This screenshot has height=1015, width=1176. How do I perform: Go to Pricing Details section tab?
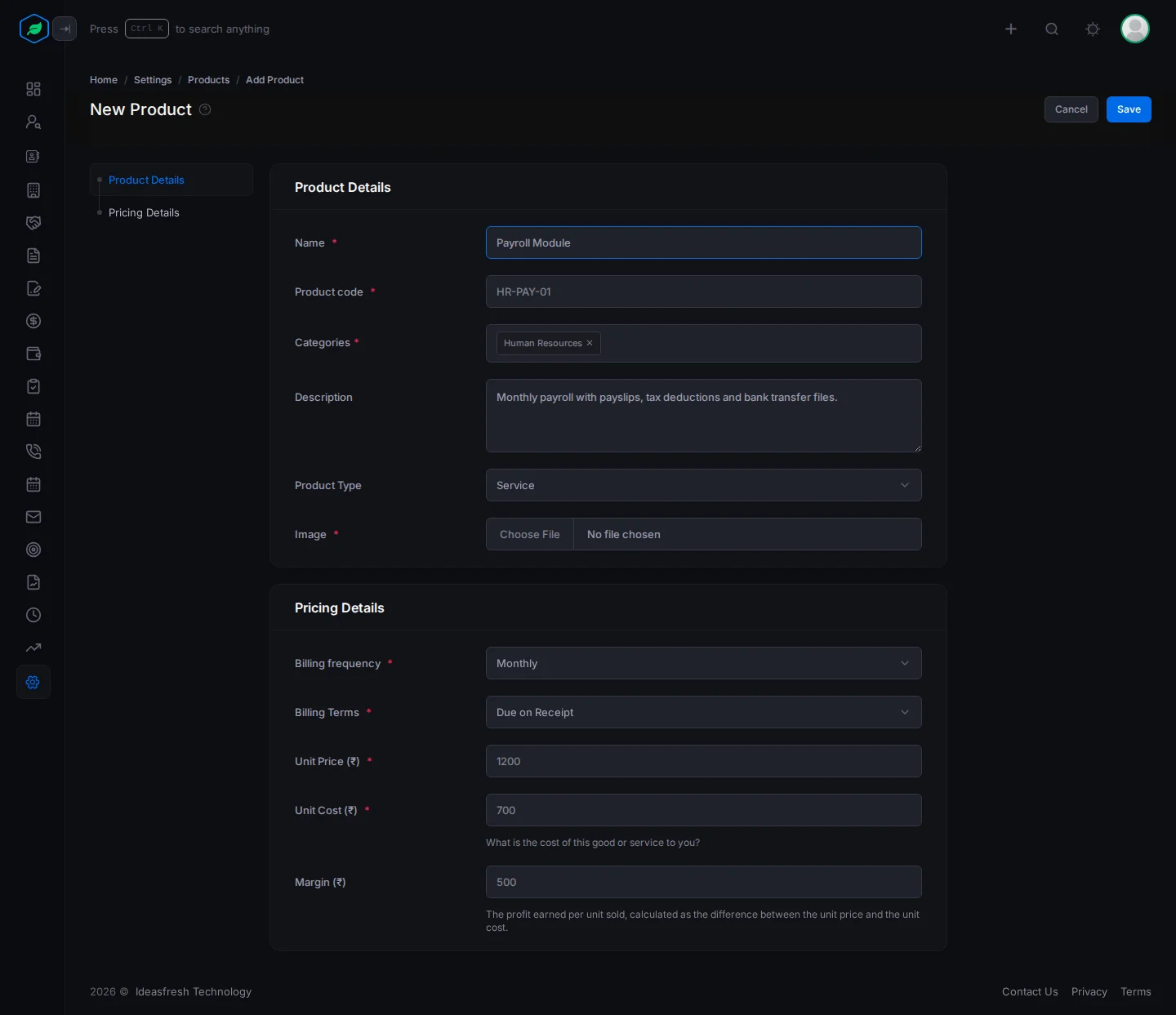pyautogui.click(x=144, y=212)
